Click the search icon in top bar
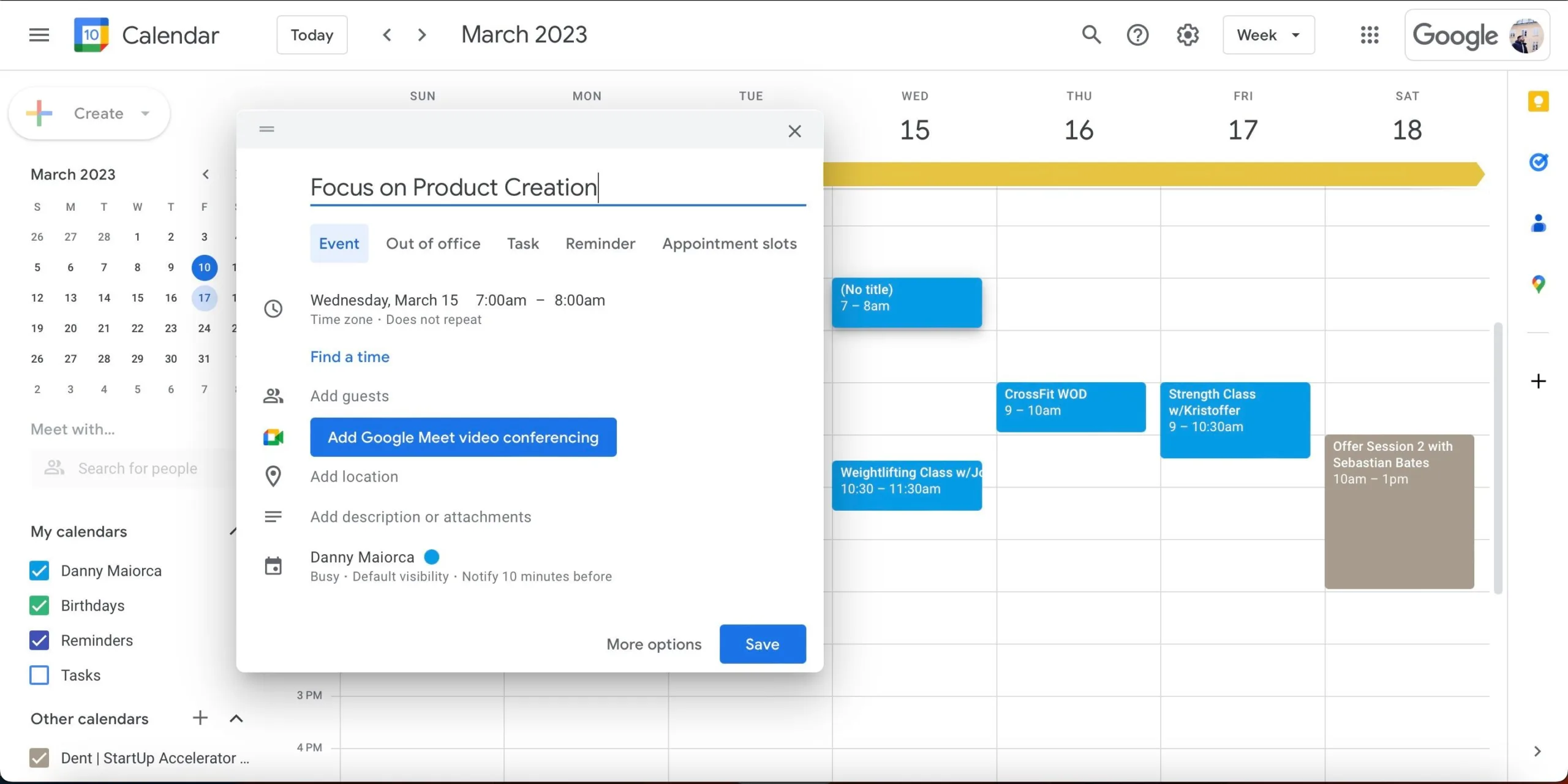The image size is (1568, 784). point(1092,35)
